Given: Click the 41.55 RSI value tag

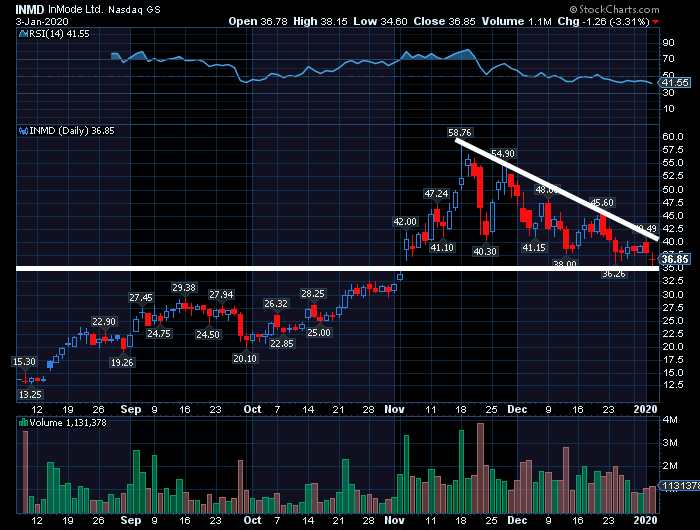Looking at the screenshot, I should (x=675, y=83).
